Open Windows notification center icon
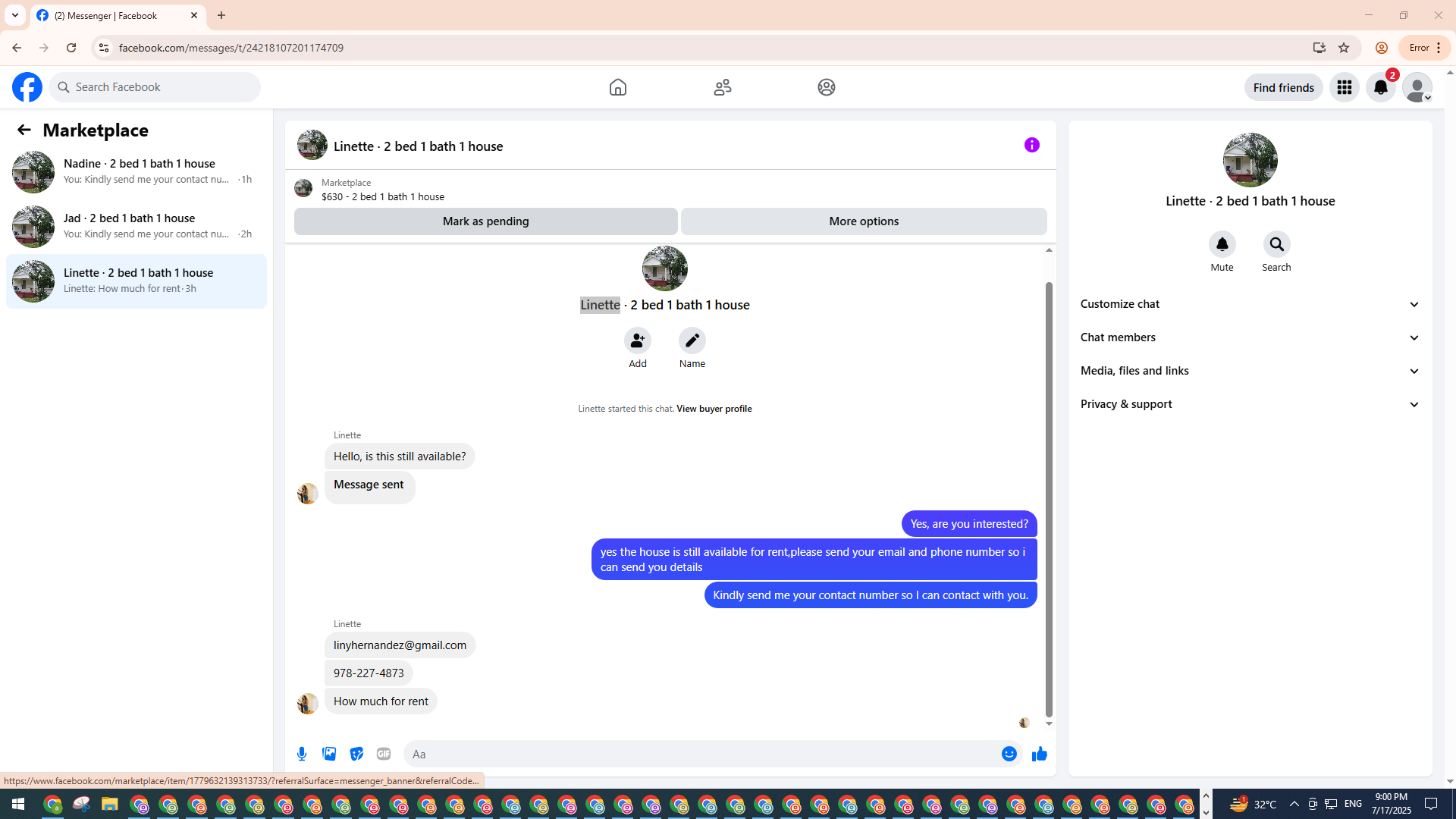The image size is (1456, 819). (x=1432, y=804)
